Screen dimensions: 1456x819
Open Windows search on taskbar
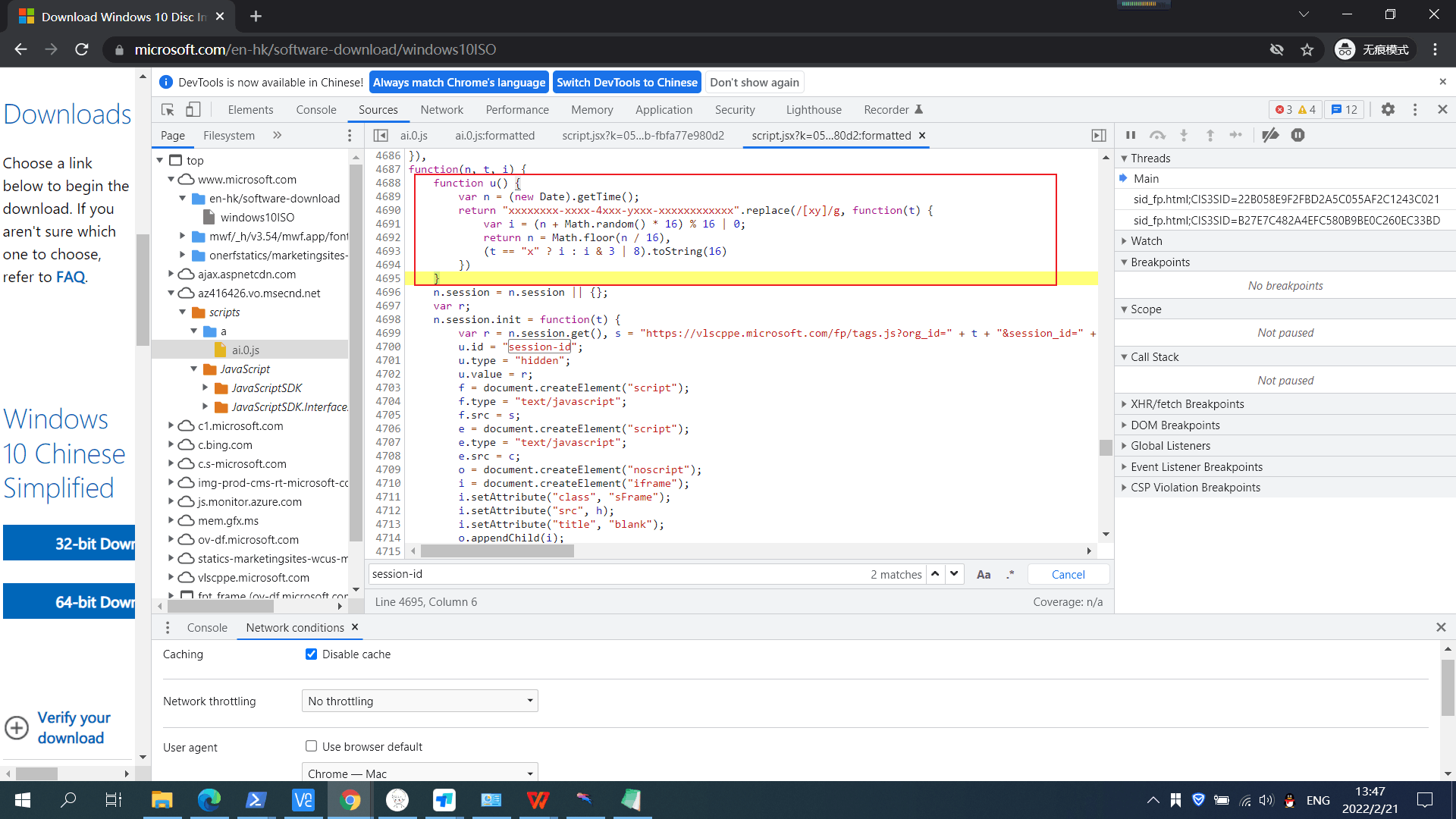coord(68,800)
